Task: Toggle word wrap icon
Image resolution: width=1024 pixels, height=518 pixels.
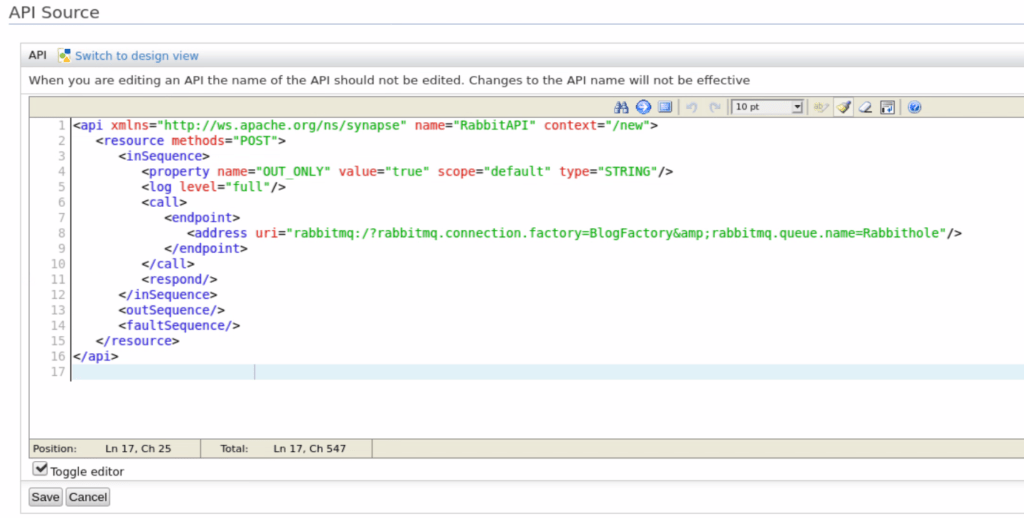Action: tap(888, 107)
